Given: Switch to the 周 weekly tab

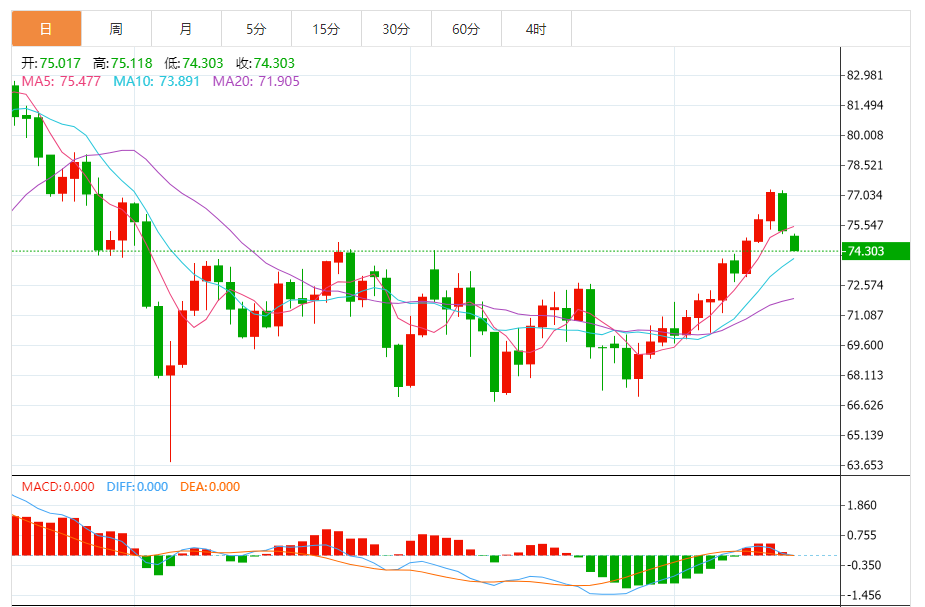Looking at the screenshot, I should click(x=116, y=29).
